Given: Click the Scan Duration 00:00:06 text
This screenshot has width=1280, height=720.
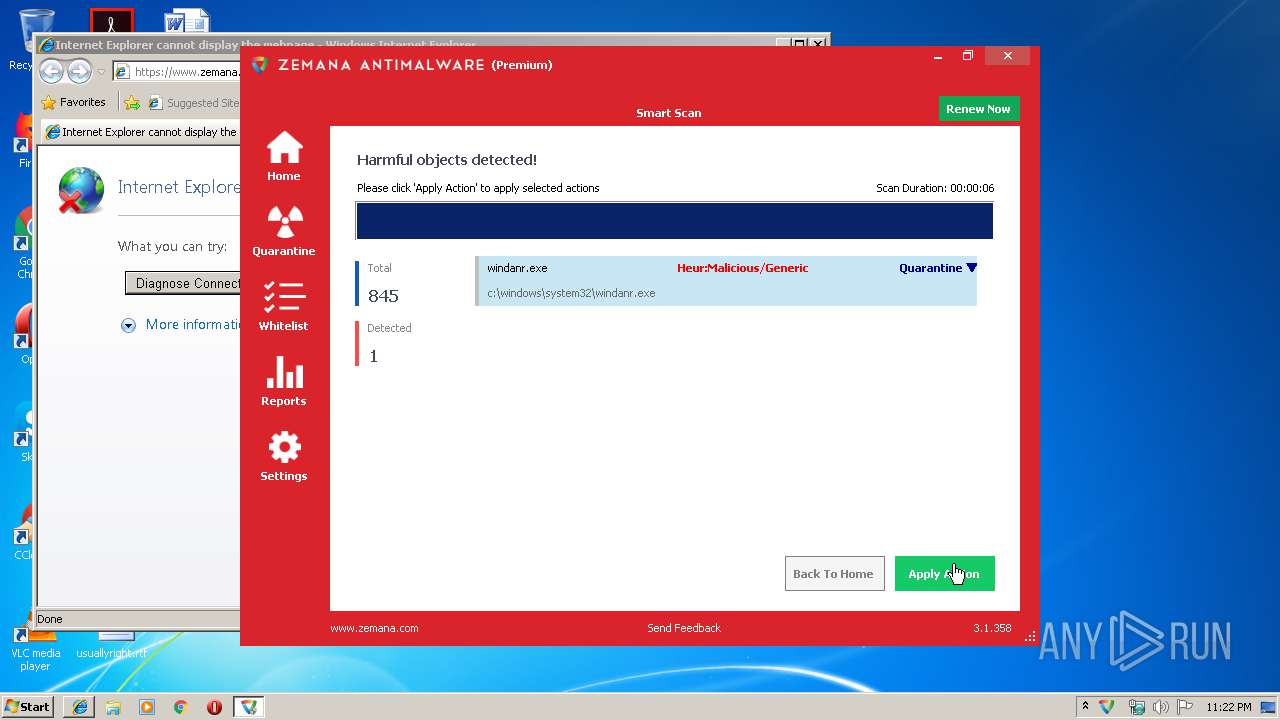Looking at the screenshot, I should click(x=935, y=188).
